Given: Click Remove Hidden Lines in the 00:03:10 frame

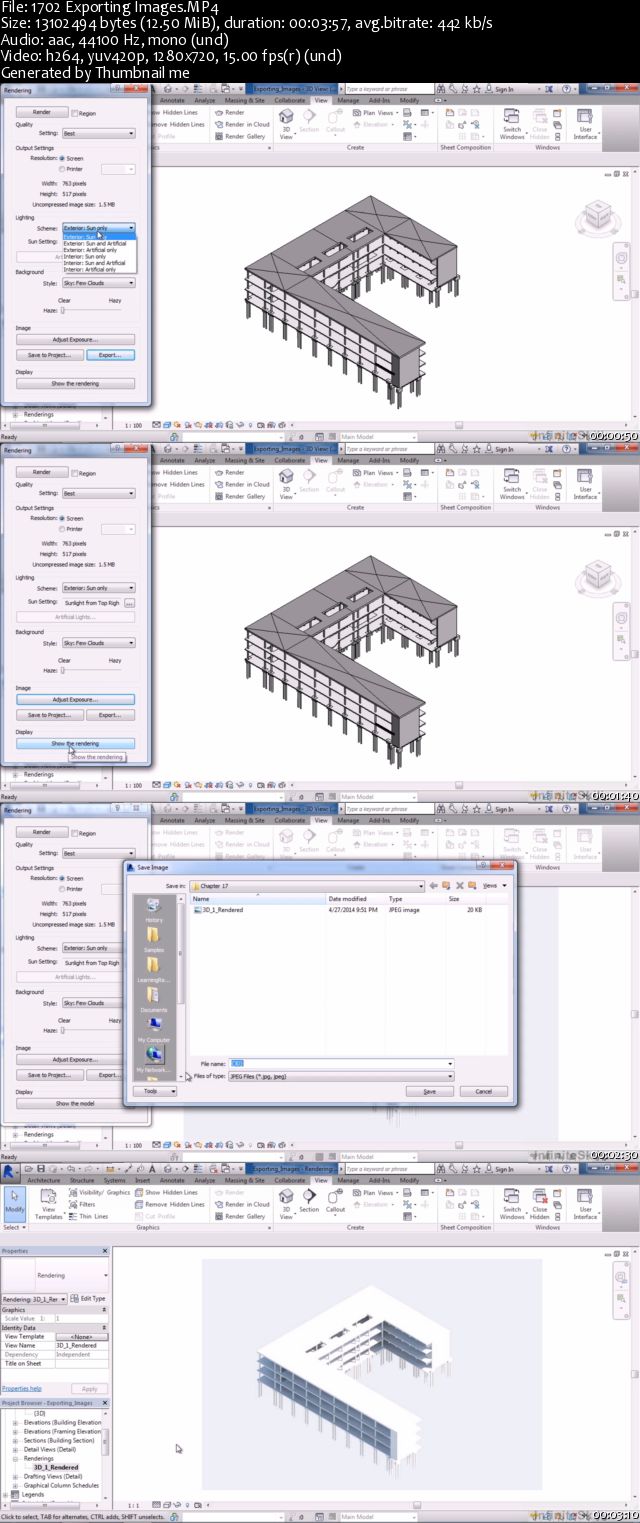Looking at the screenshot, I should point(169,1204).
